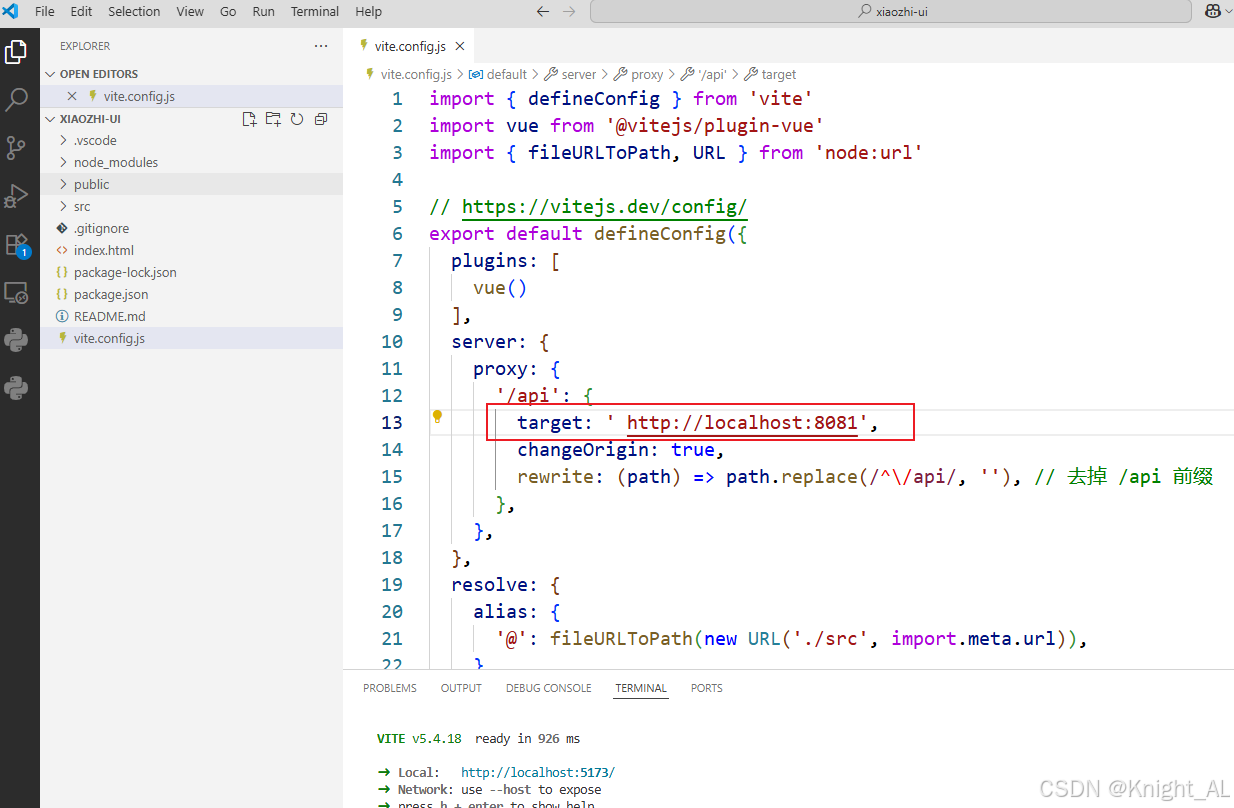Open the Selection menu
Image resolution: width=1234 pixels, height=808 pixels.
(134, 12)
